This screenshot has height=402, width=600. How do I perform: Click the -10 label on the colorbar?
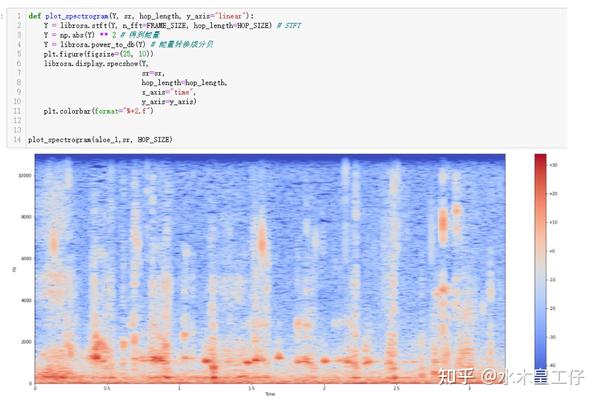click(553, 280)
